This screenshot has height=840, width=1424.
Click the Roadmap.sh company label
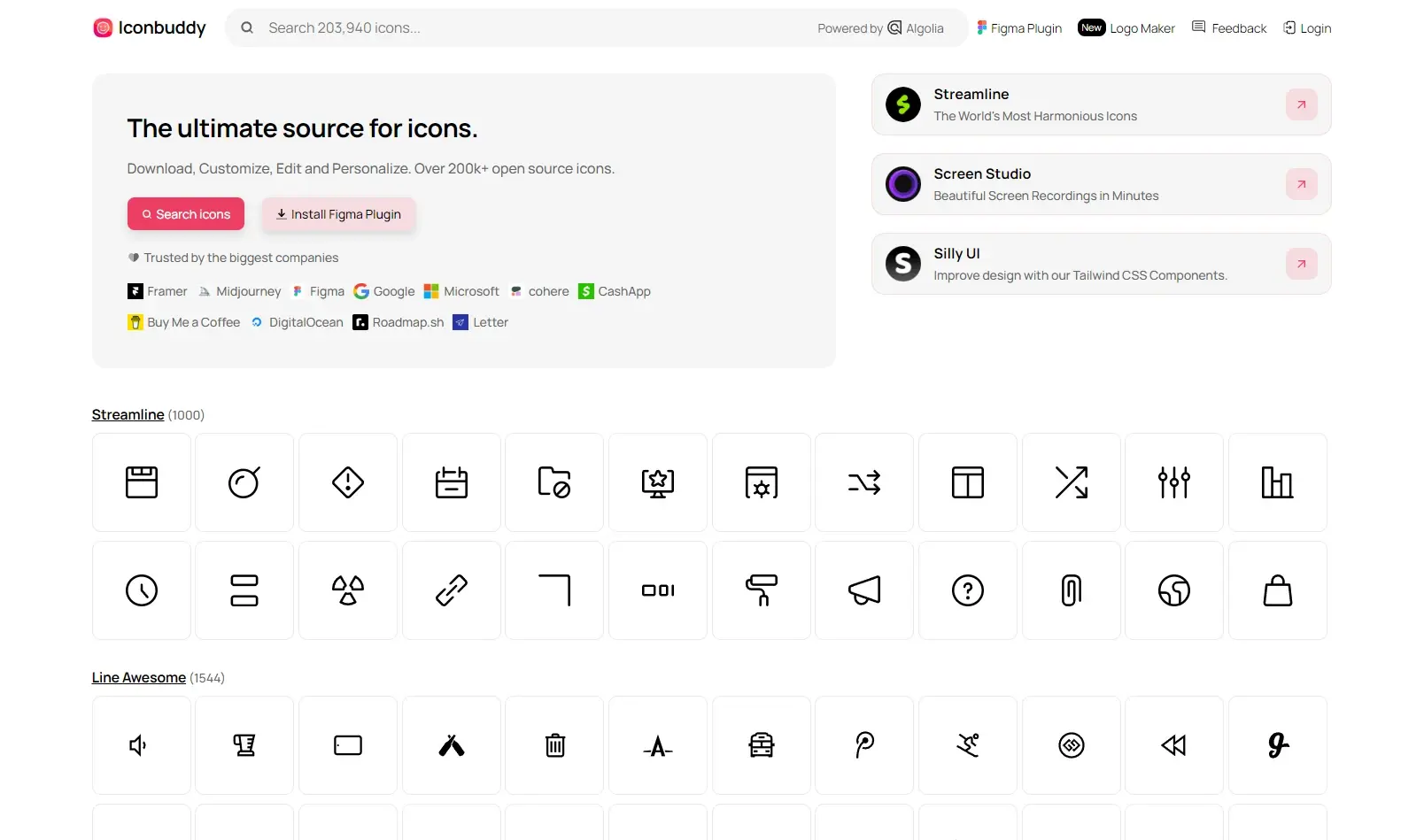[399, 322]
